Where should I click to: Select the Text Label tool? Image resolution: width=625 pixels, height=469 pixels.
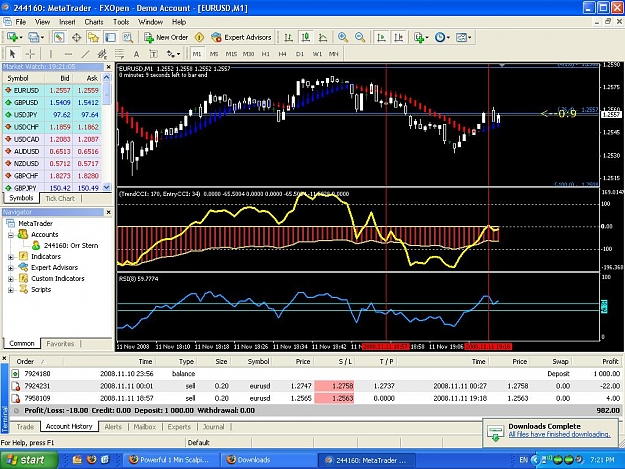[153, 54]
